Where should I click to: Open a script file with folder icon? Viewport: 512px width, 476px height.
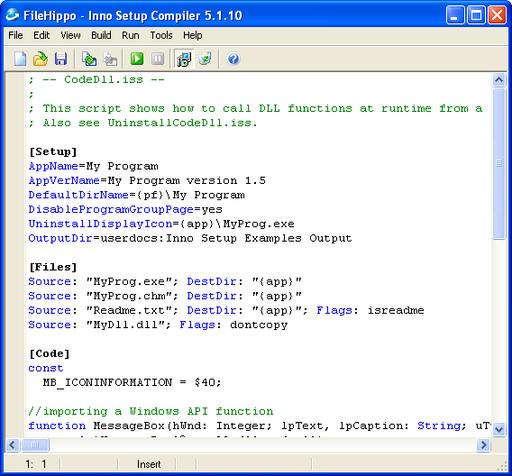pyautogui.click(x=40, y=59)
